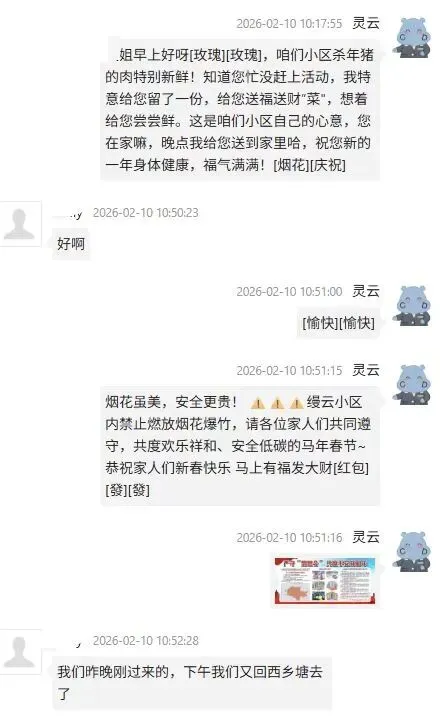
Task: Open the poster image thumbnail sent at 10:51:16
Action: pos(325,580)
